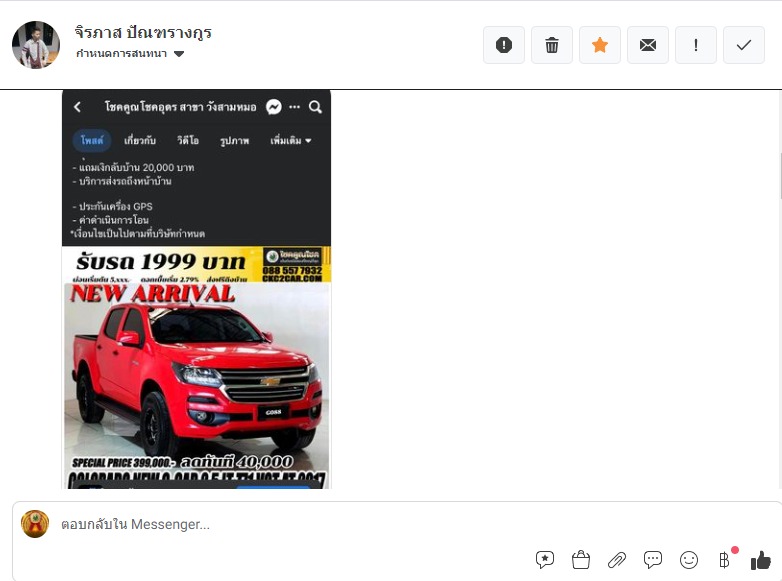782x581 pixels.
Task: Select the วิดีโอ tab in screenshot
Action: tap(188, 141)
